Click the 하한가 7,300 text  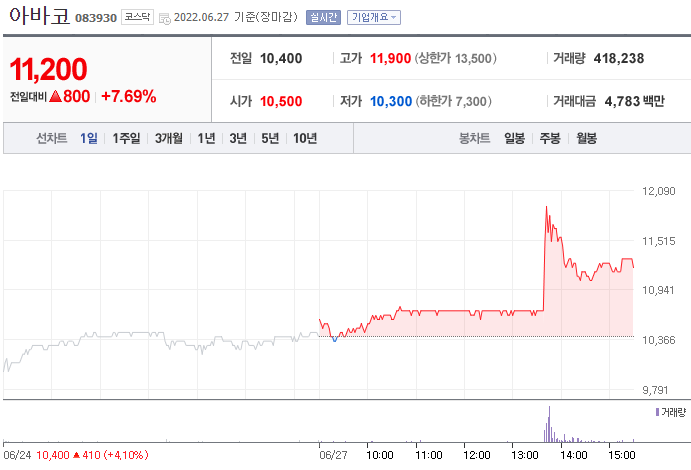(453, 101)
